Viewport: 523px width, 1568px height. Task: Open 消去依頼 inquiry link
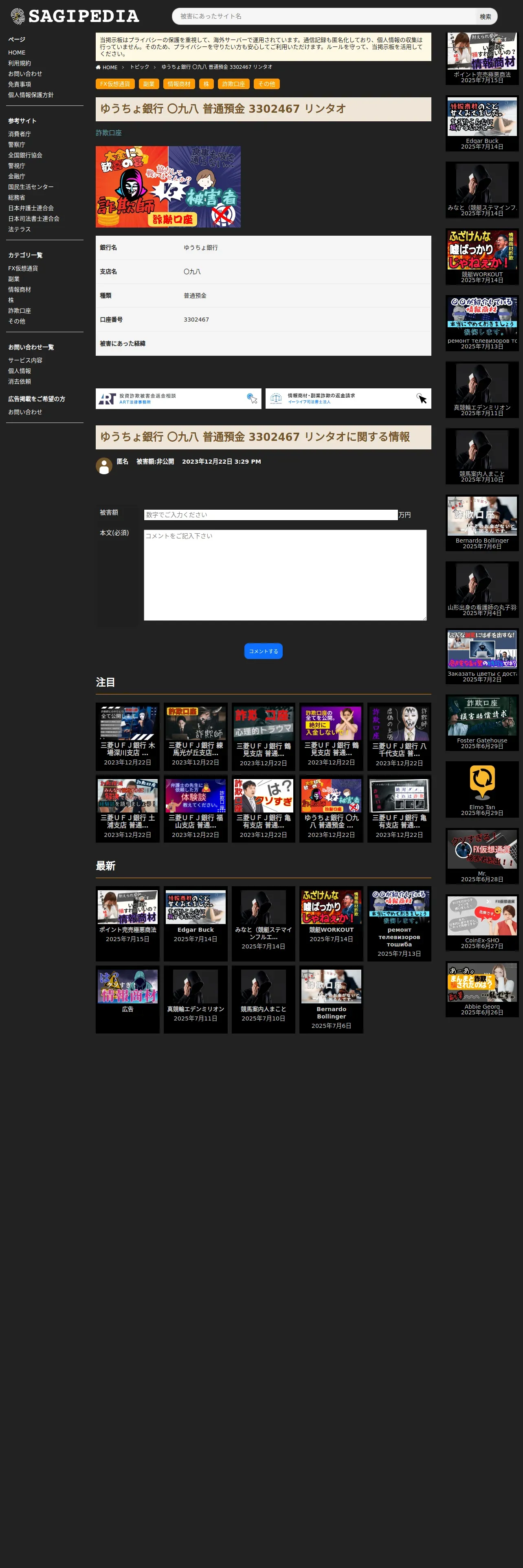(x=20, y=382)
